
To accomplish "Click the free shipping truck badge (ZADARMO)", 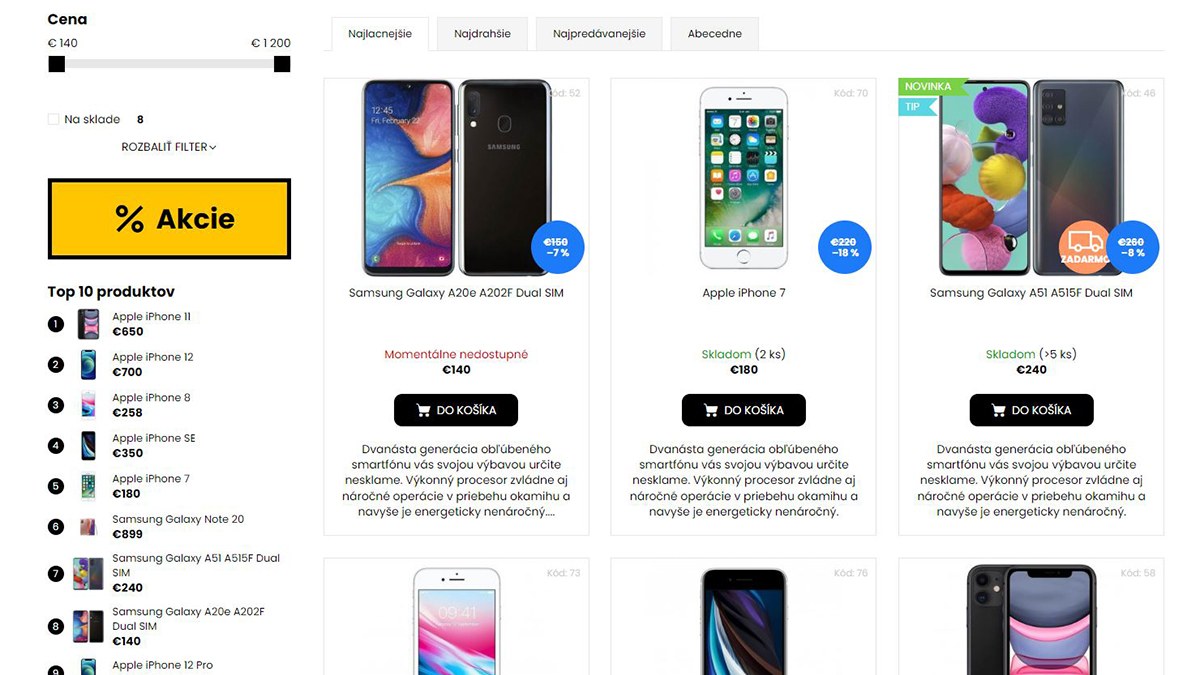I will tap(1084, 246).
